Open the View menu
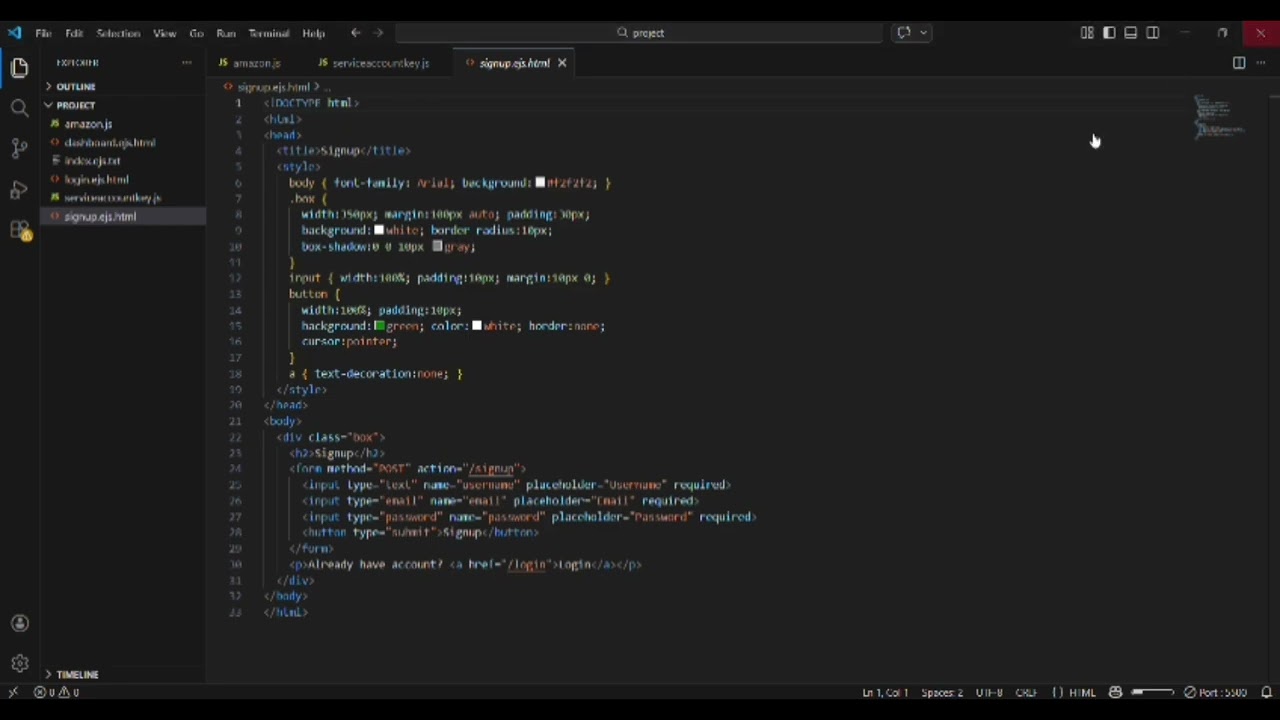 [164, 33]
